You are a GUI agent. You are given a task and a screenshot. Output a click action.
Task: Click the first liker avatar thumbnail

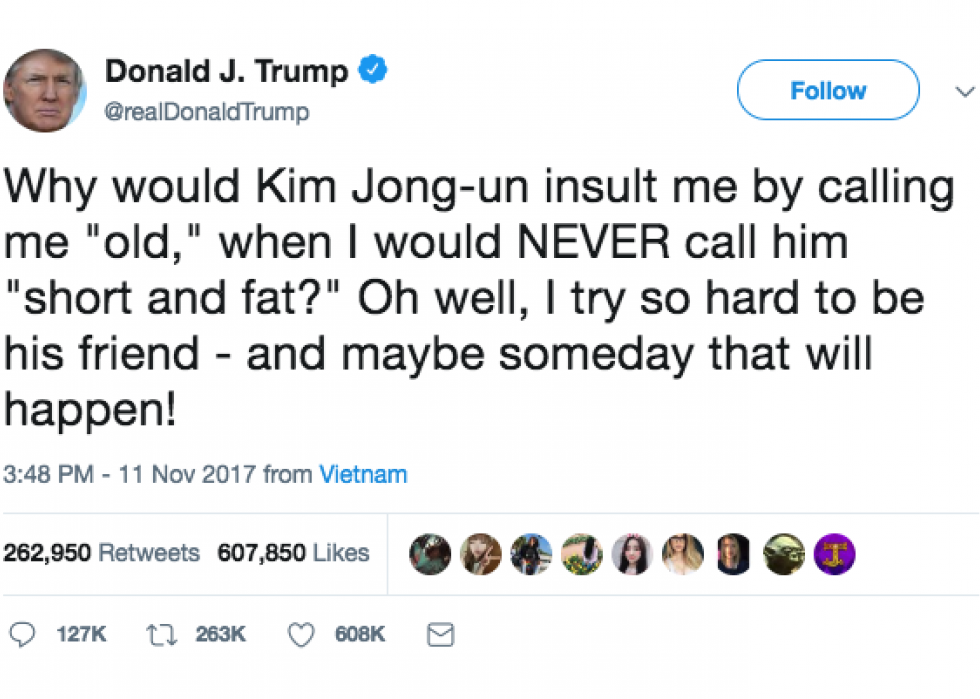pyautogui.click(x=430, y=554)
